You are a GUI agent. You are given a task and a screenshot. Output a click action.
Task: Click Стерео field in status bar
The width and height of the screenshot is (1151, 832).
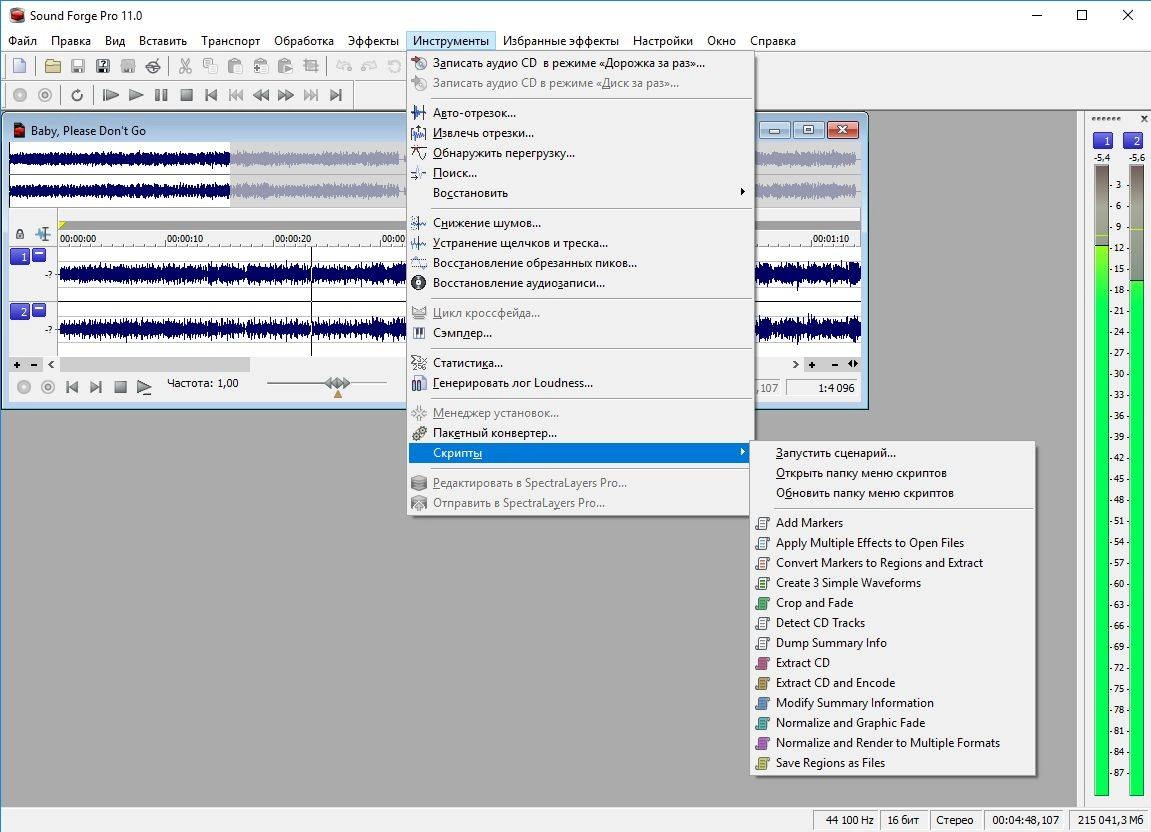tap(954, 820)
